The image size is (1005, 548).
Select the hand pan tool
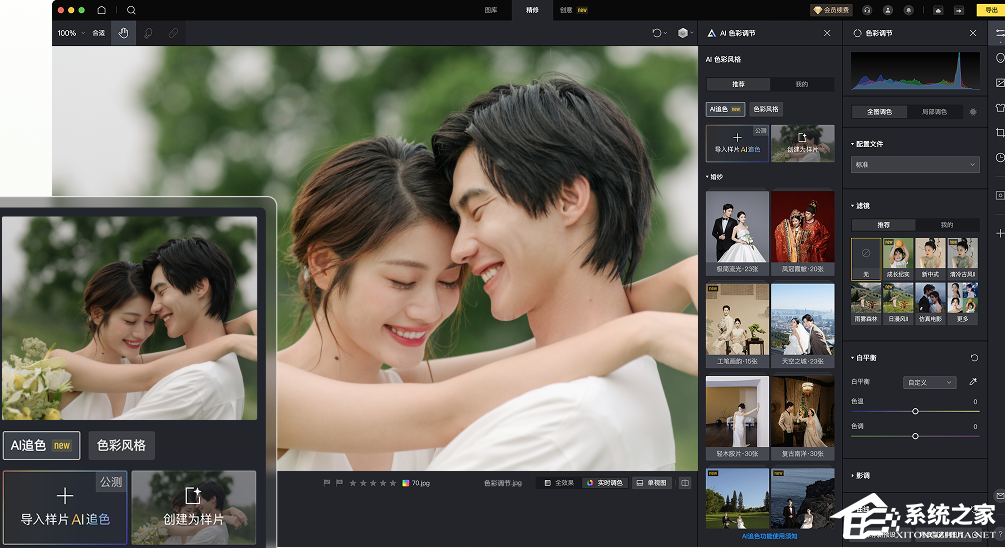[x=124, y=33]
